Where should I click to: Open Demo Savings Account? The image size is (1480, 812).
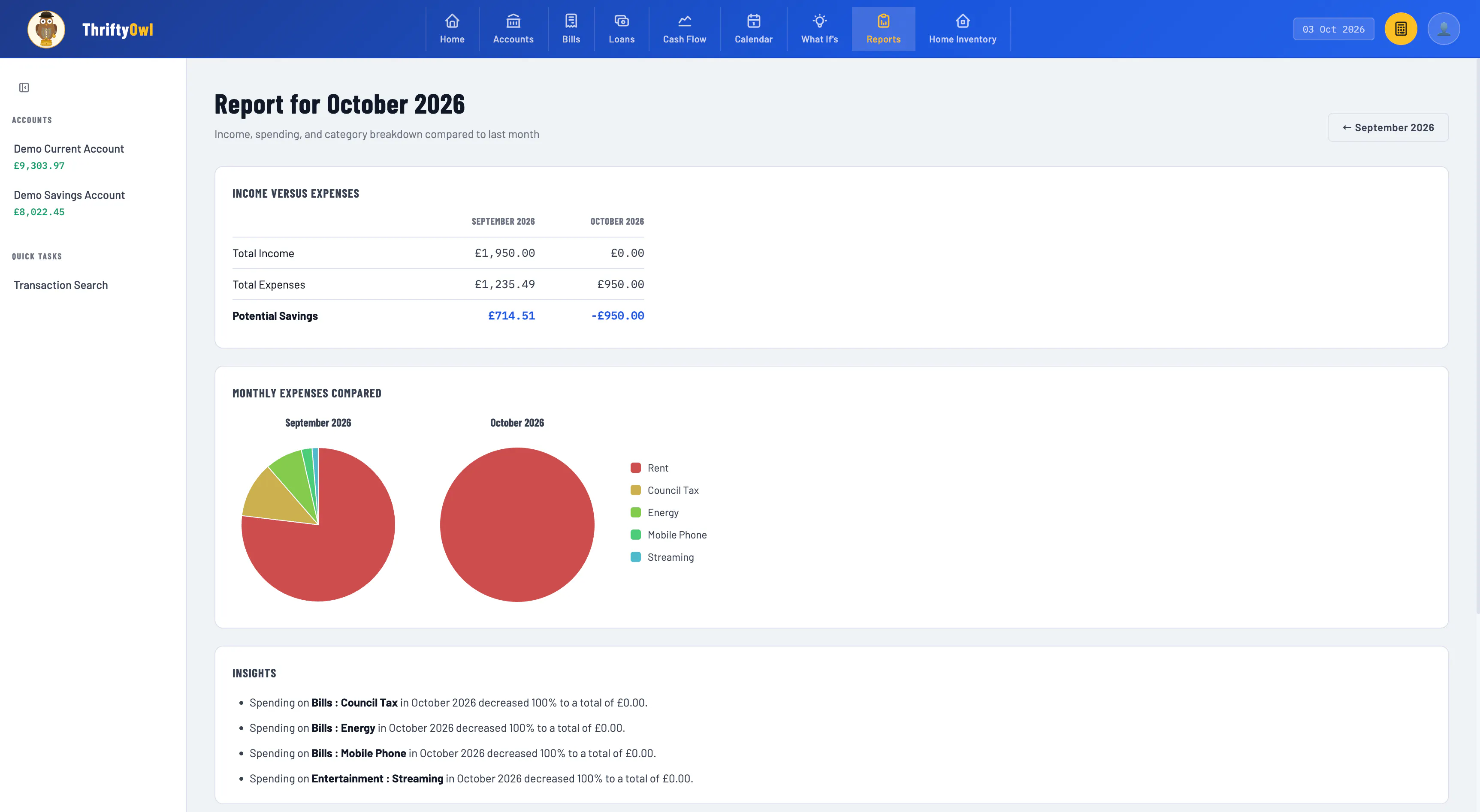pos(69,195)
